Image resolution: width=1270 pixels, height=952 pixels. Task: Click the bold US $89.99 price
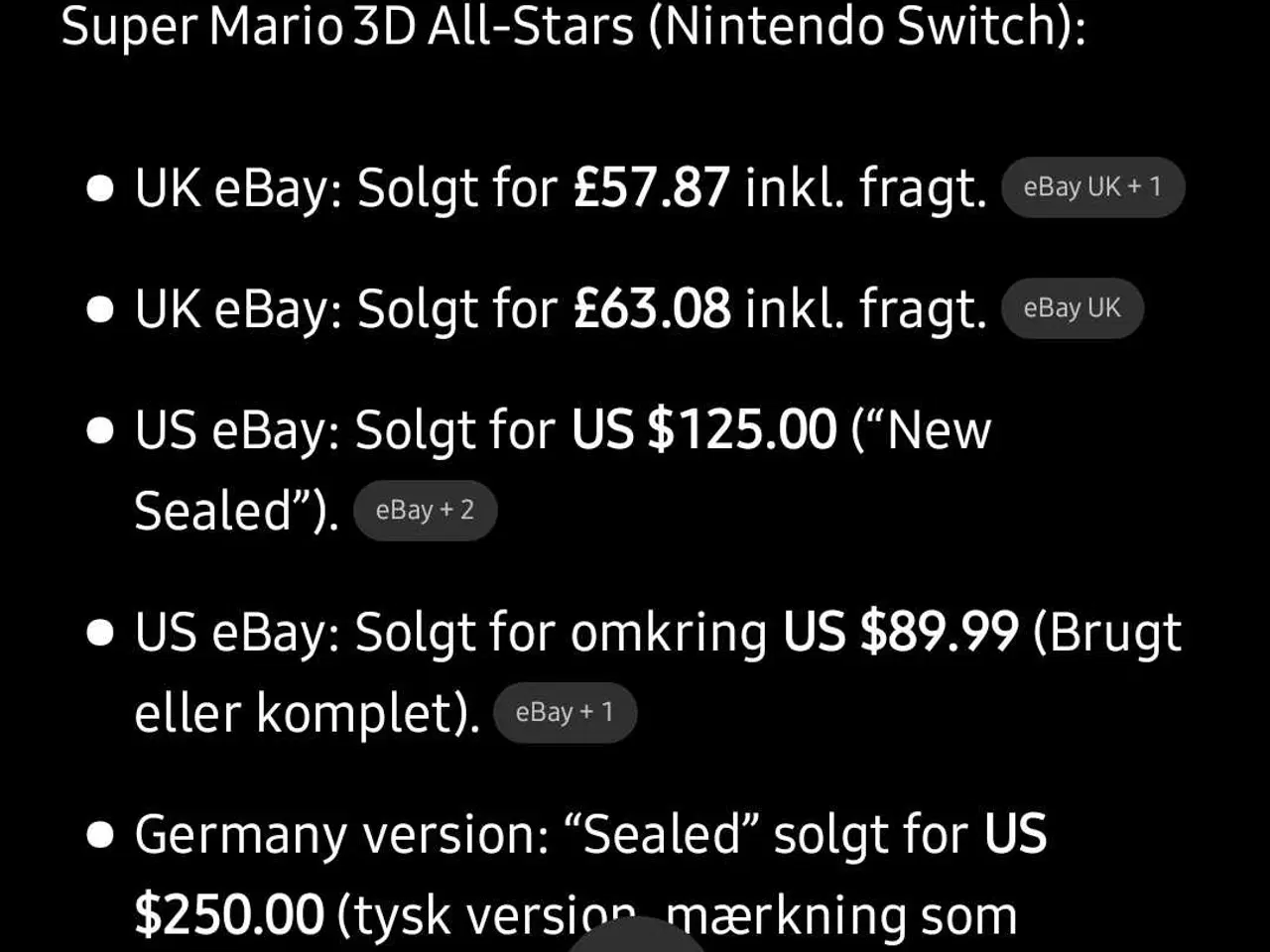pos(900,632)
